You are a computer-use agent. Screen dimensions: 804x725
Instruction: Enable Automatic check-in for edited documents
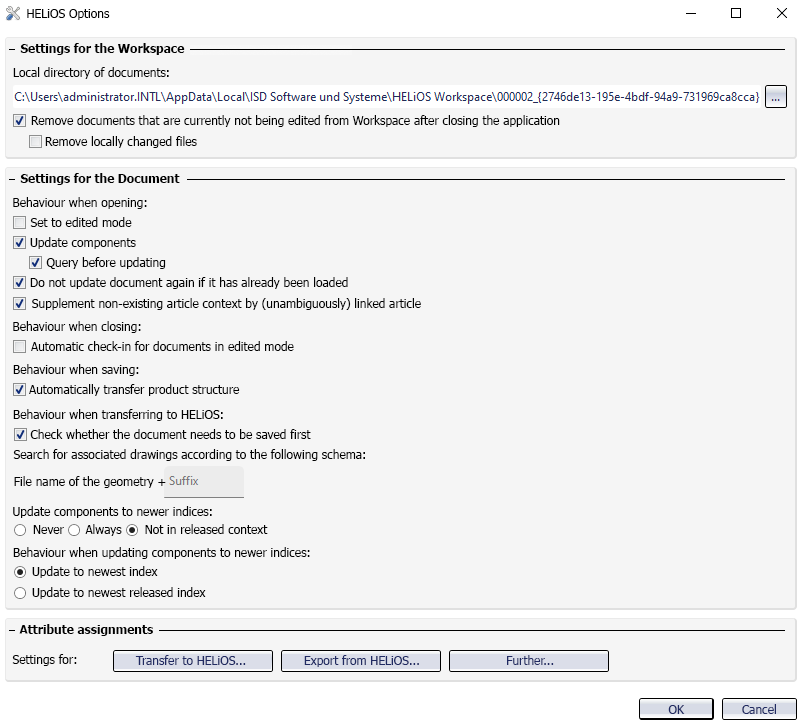tap(20, 347)
